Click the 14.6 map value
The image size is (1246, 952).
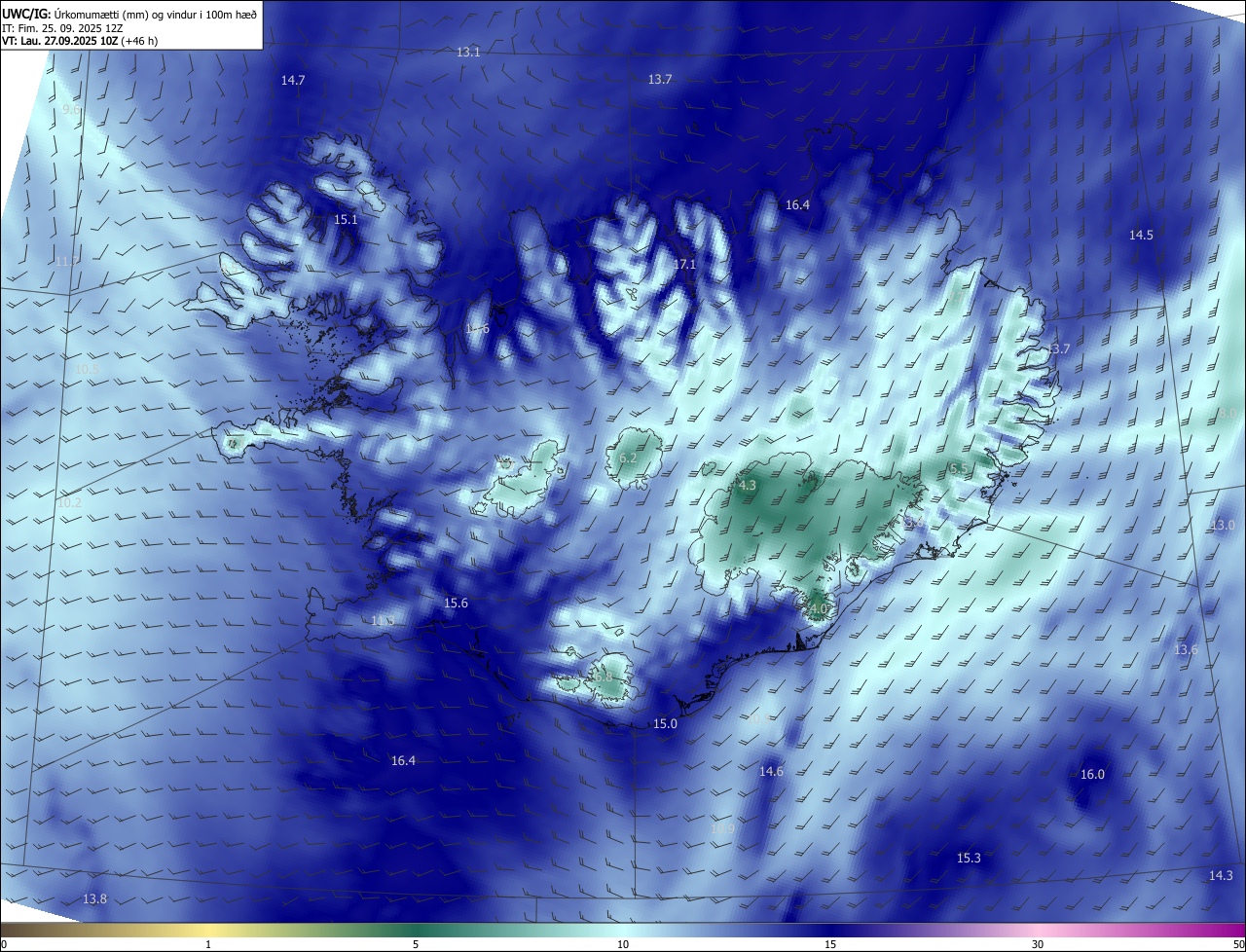tap(771, 771)
